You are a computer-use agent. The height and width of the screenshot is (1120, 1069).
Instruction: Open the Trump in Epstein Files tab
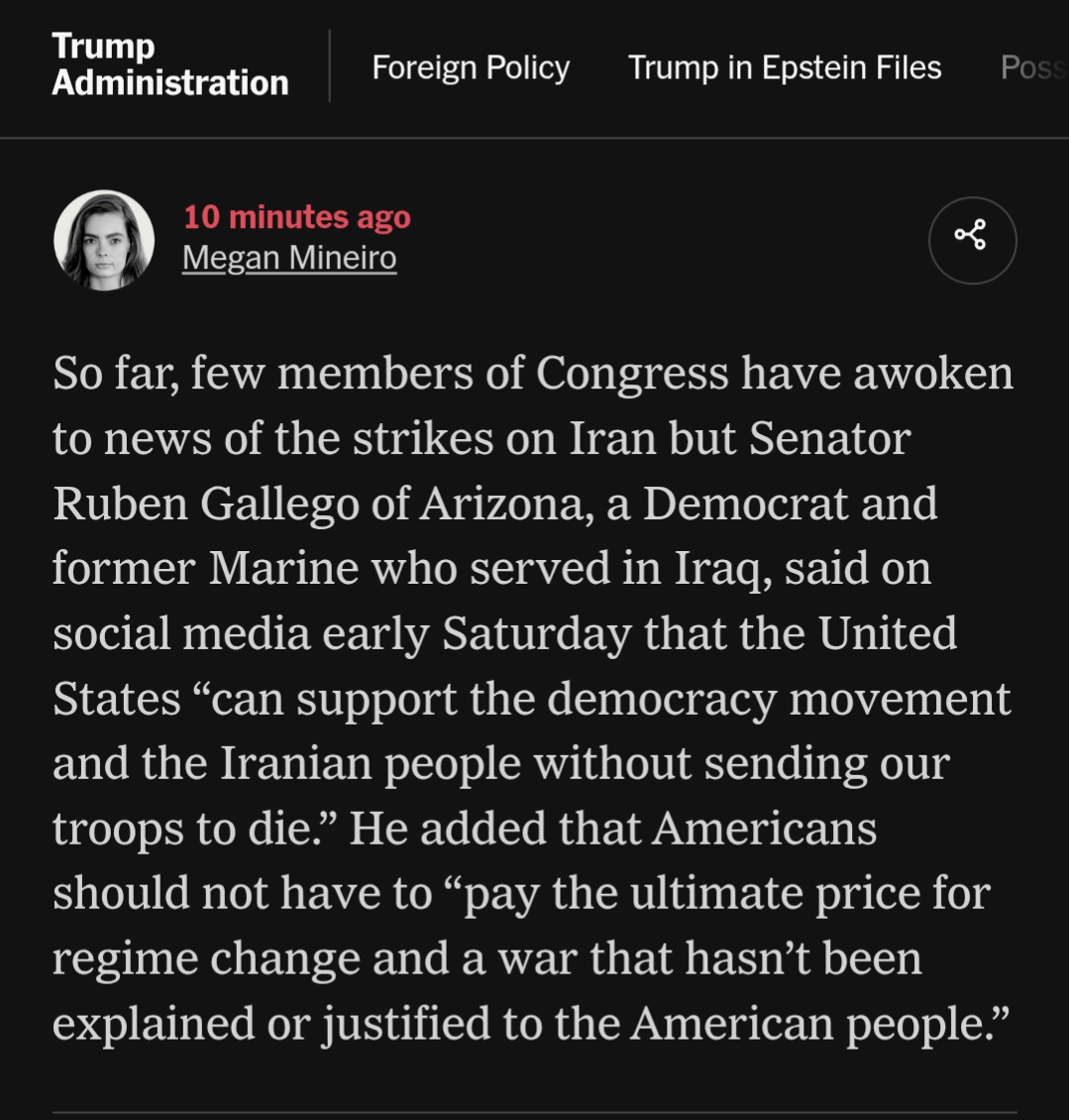pos(784,67)
